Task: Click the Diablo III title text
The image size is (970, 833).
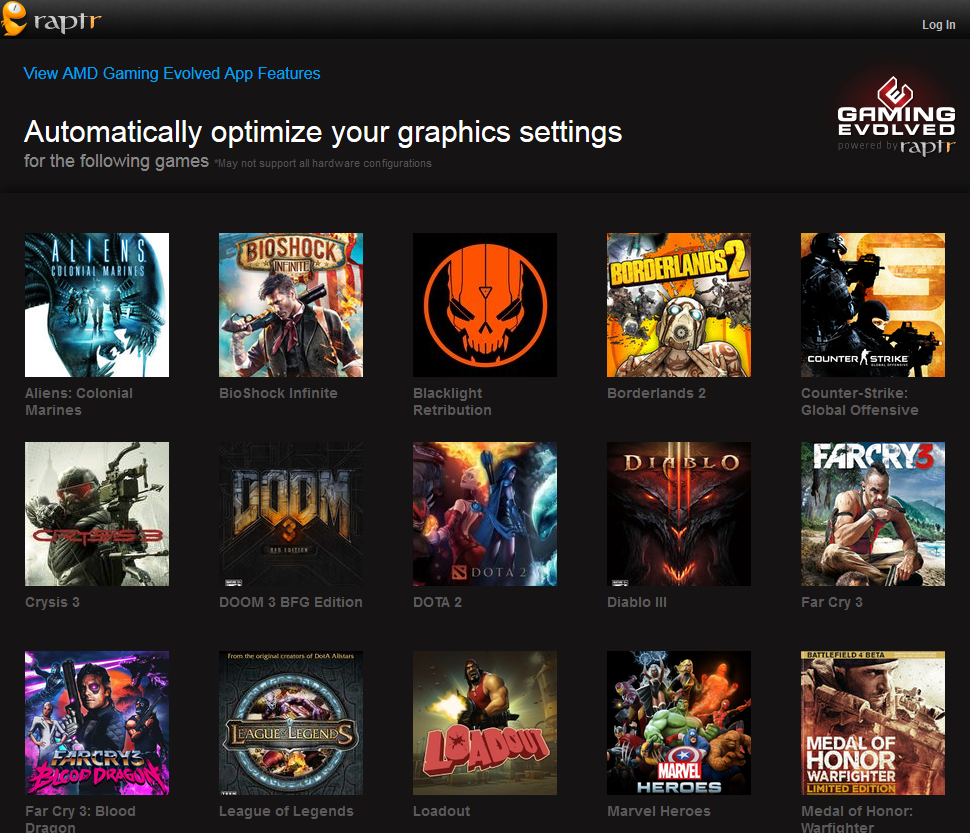Action: coord(637,602)
